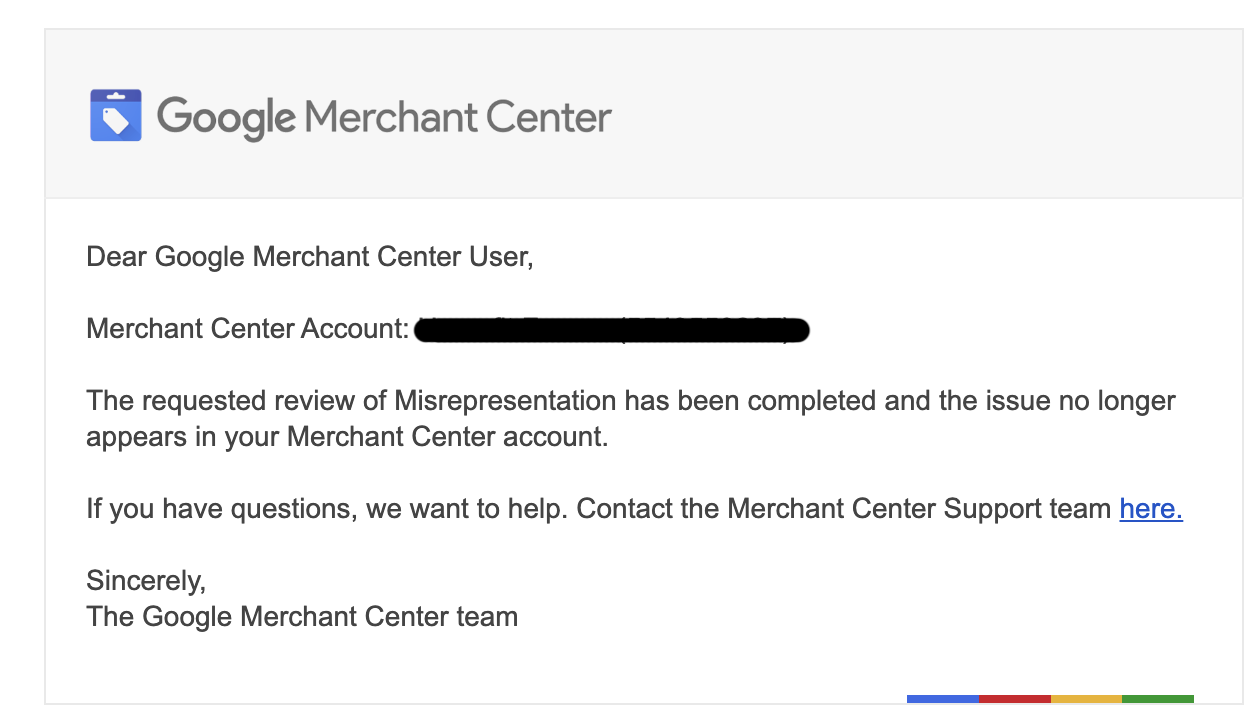Click the "Sincerely," closing line

pos(146,581)
